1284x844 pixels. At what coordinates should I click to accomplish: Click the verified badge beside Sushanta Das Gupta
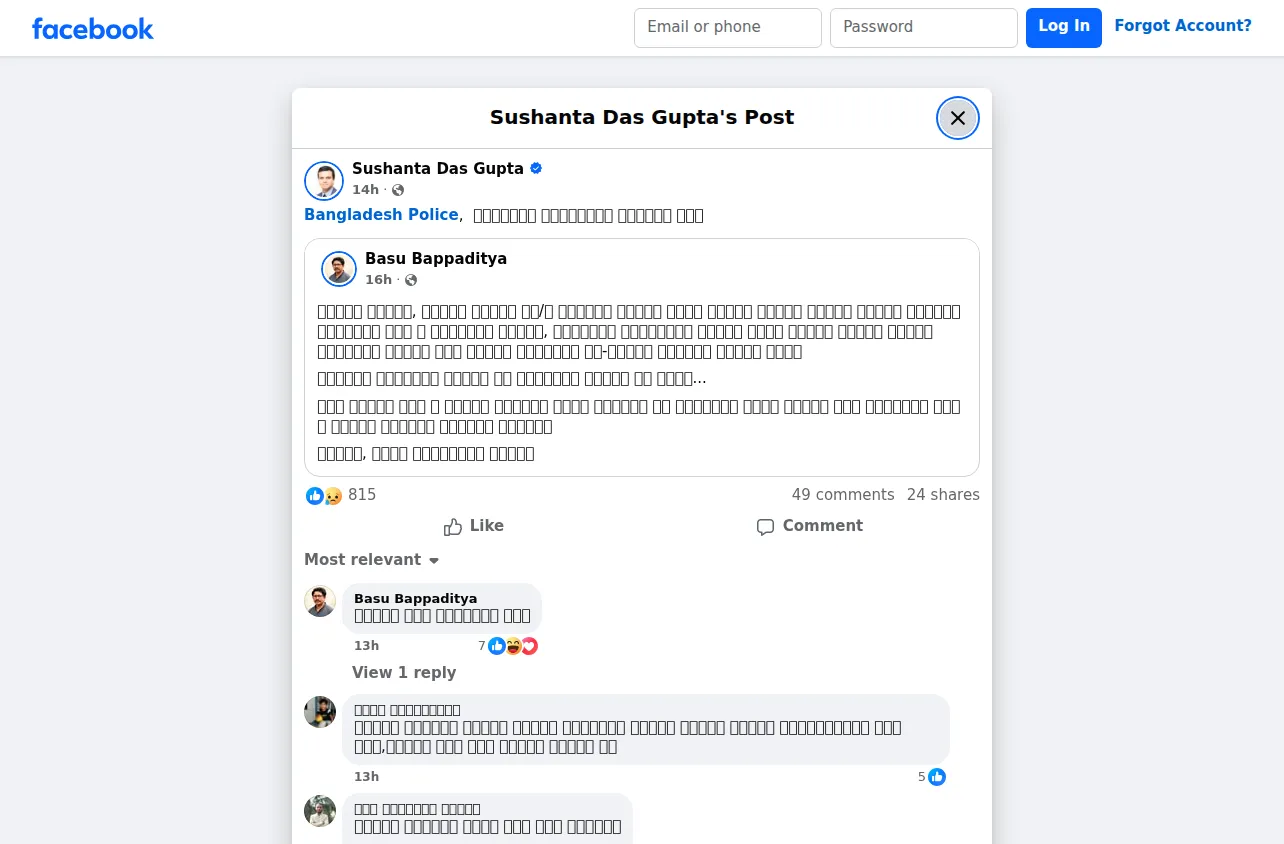click(x=536, y=168)
